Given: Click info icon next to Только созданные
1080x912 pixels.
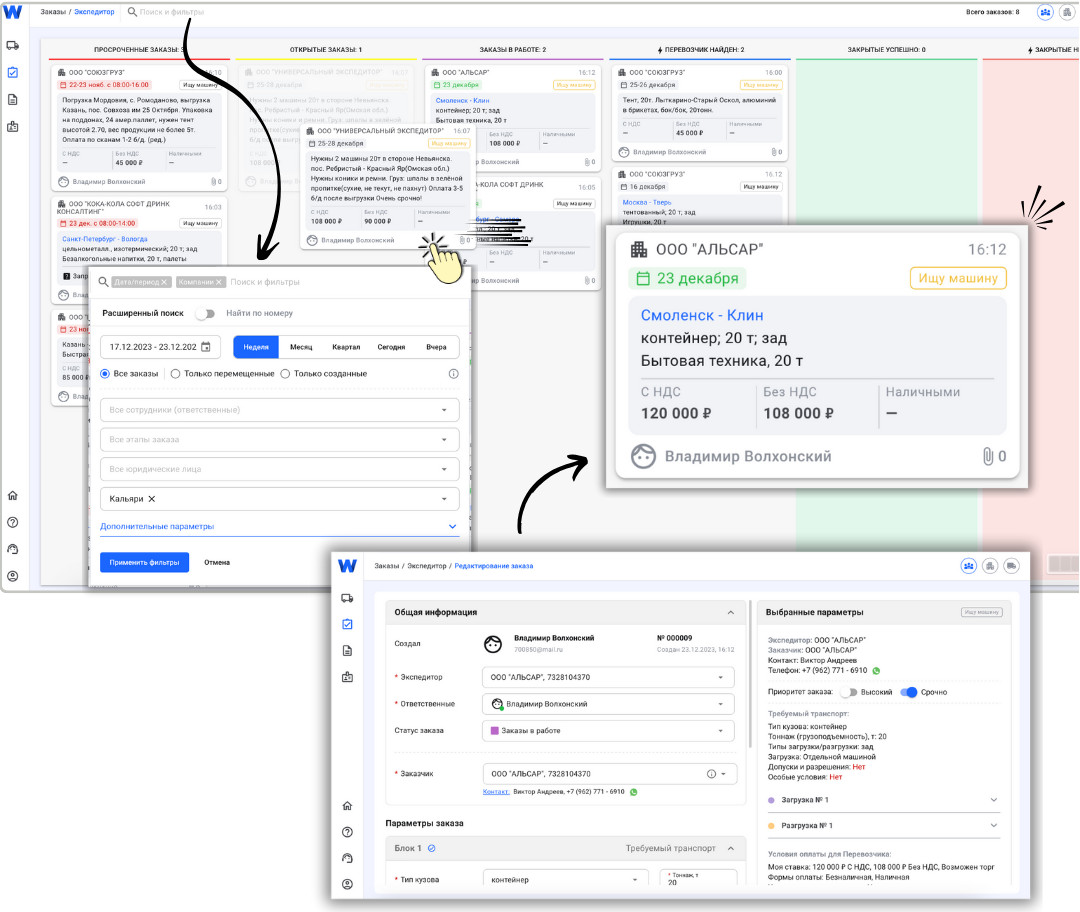Looking at the screenshot, I should [453, 373].
